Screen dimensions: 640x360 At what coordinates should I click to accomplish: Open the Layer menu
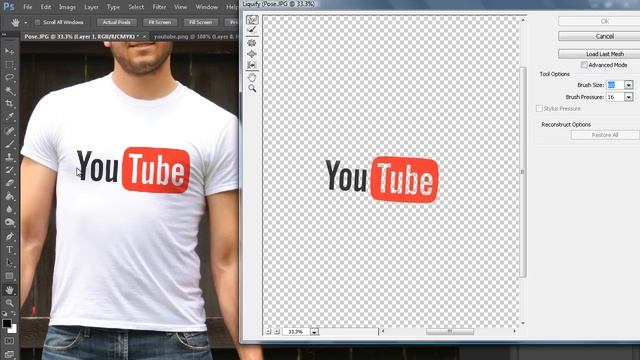coord(91,7)
